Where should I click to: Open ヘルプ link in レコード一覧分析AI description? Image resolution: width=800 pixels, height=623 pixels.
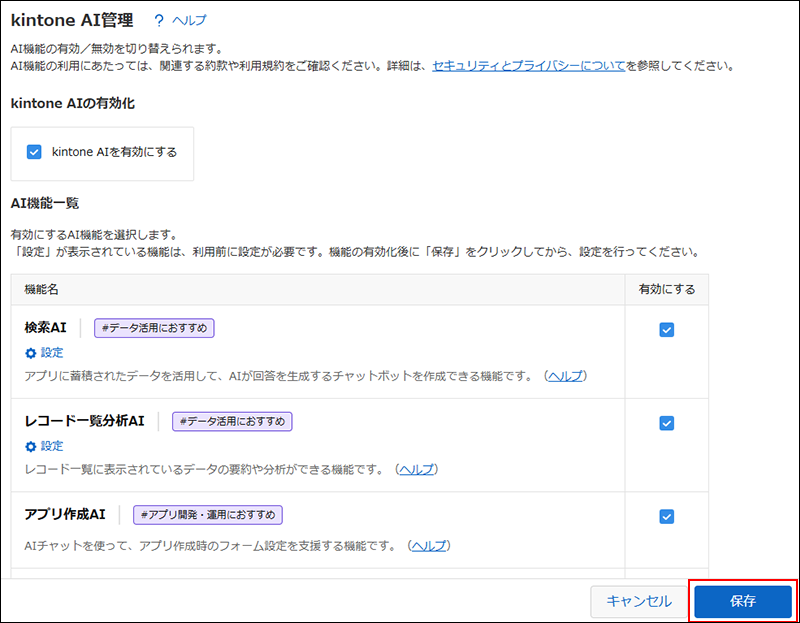click(x=416, y=469)
